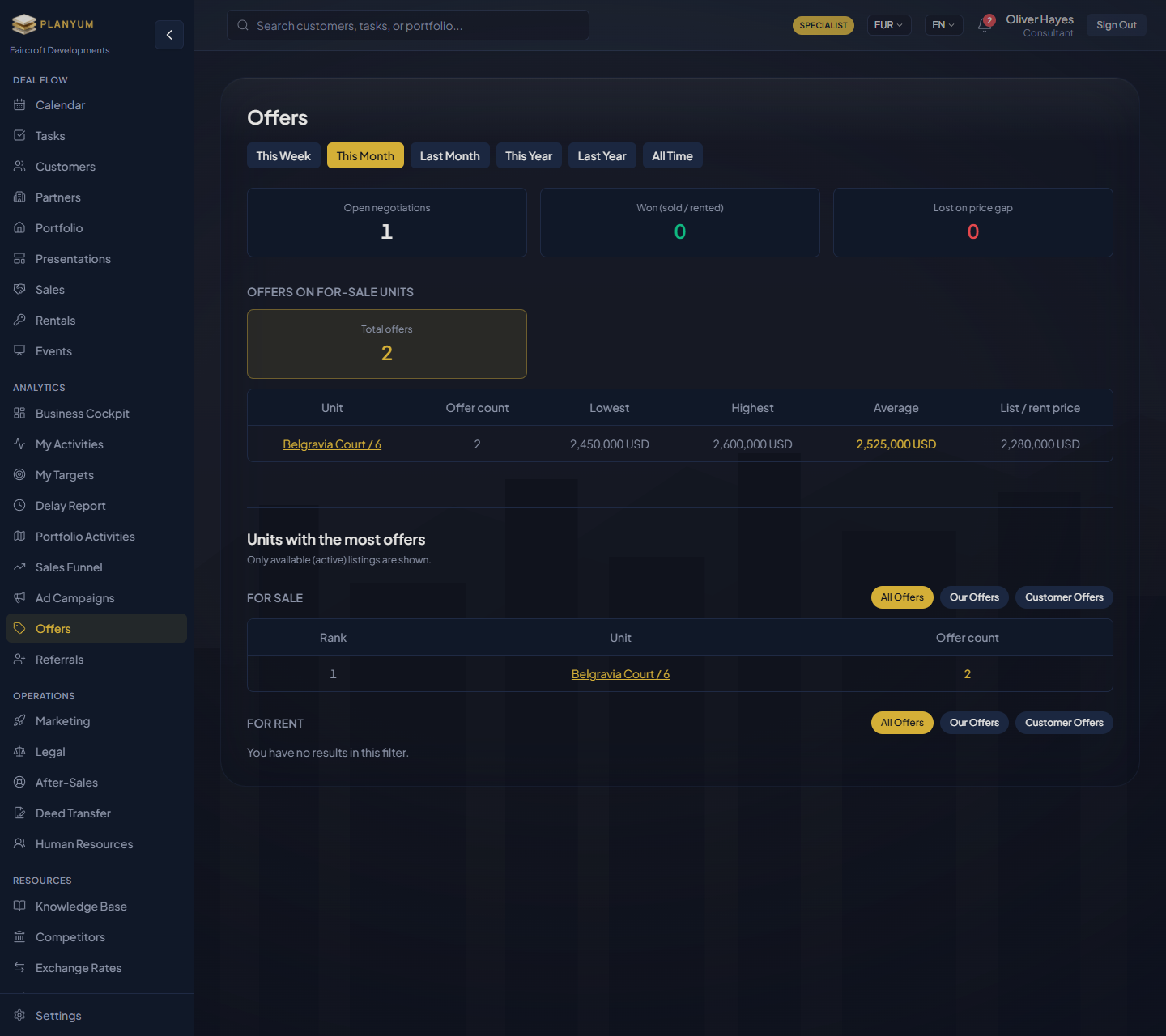
Task: Collapse the sidebar with chevron button
Action: (x=169, y=35)
